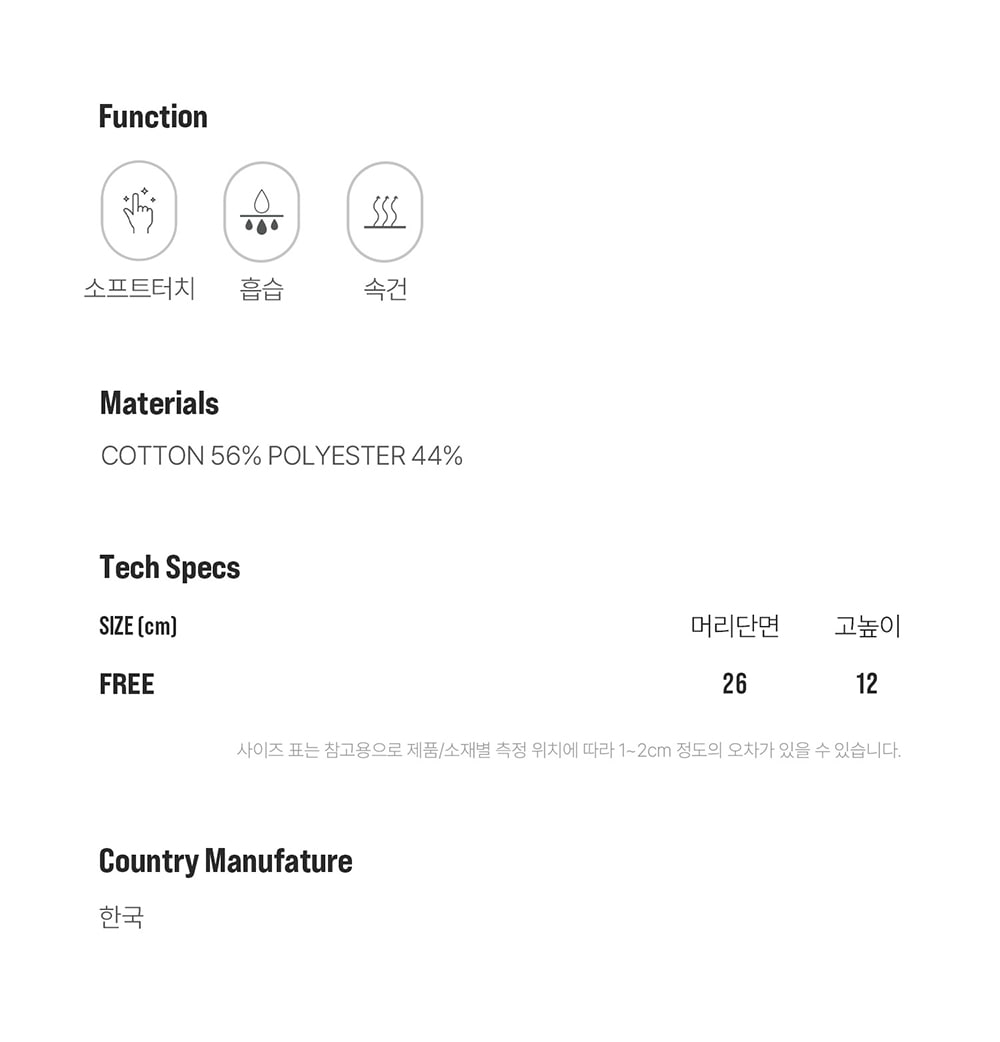
Task: Click the Tech Specs heading
Action: (170, 568)
